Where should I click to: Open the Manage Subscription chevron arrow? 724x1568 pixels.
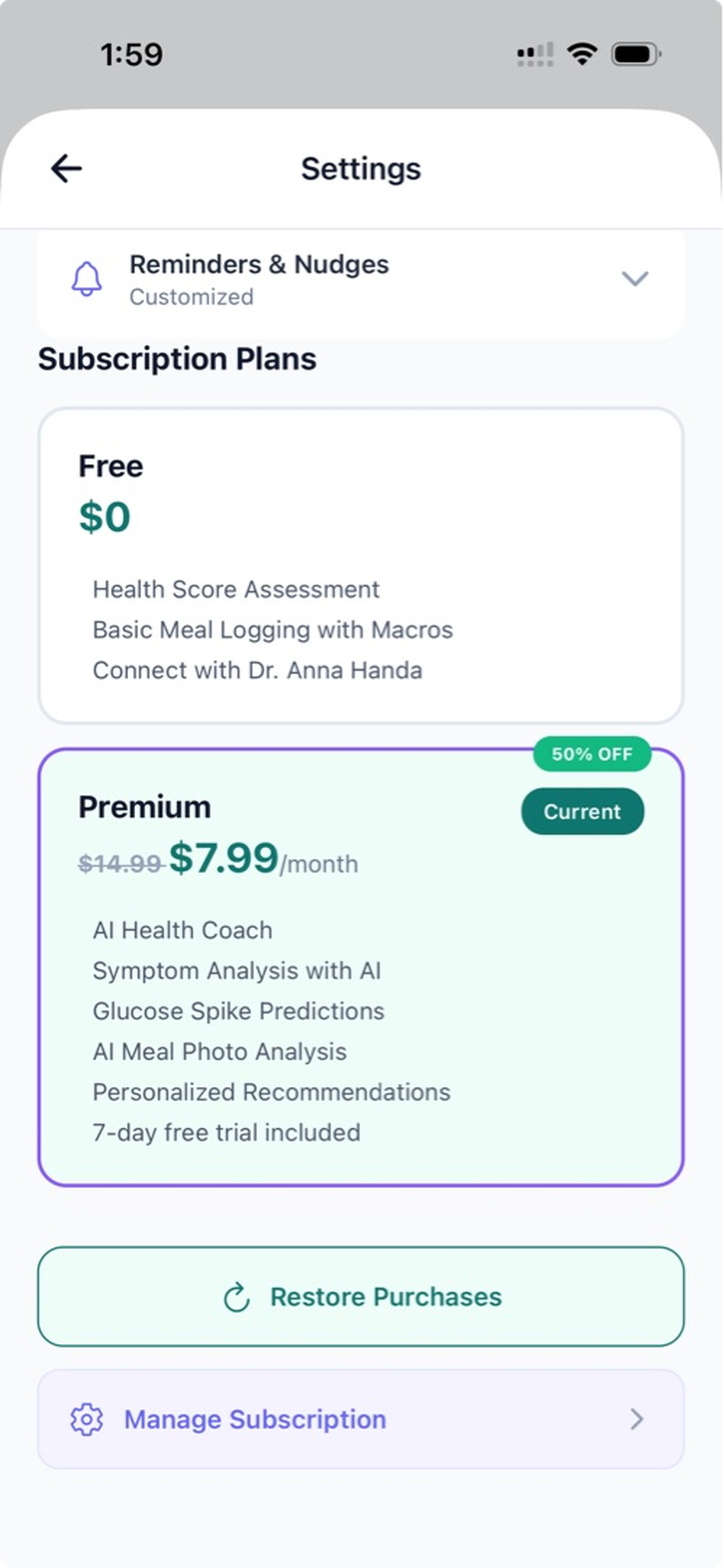coord(637,1419)
